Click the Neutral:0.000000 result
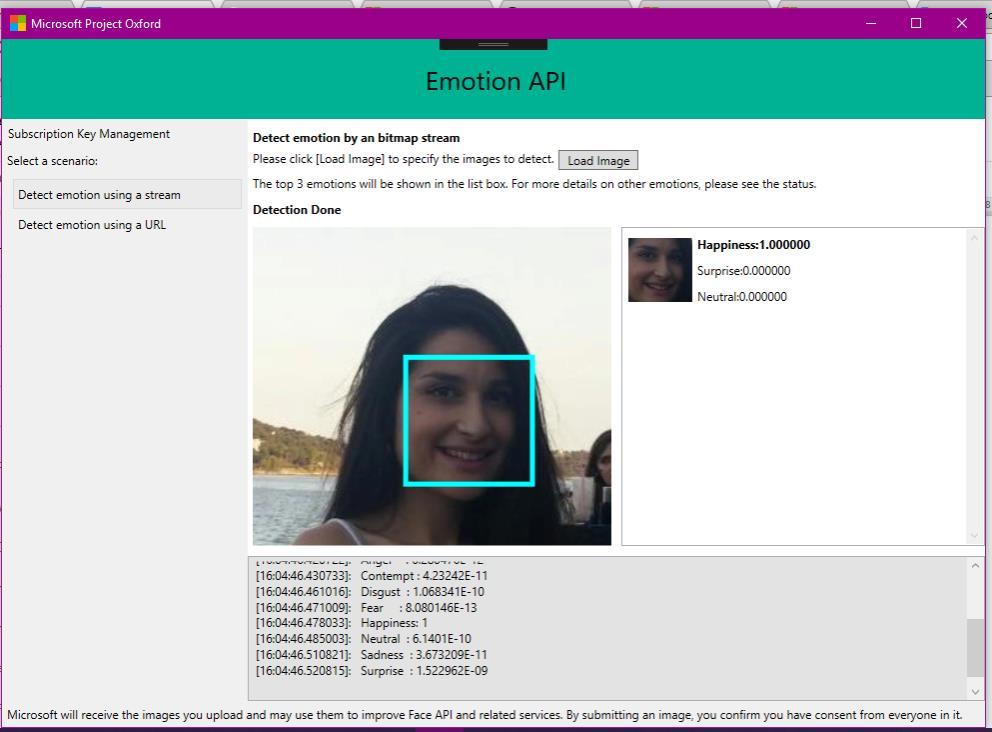992x732 pixels. tap(741, 297)
